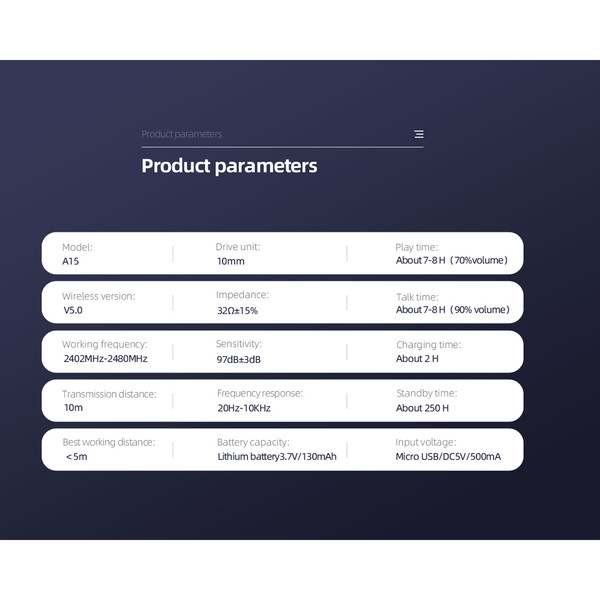Select the small gray Product parameters label
This screenshot has height=600, width=600.
(181, 134)
